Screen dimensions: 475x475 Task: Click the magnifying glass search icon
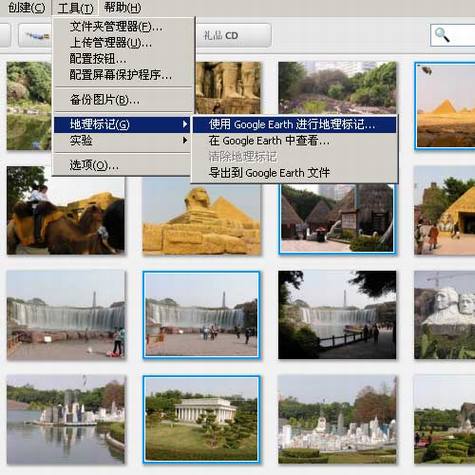[x=442, y=35]
